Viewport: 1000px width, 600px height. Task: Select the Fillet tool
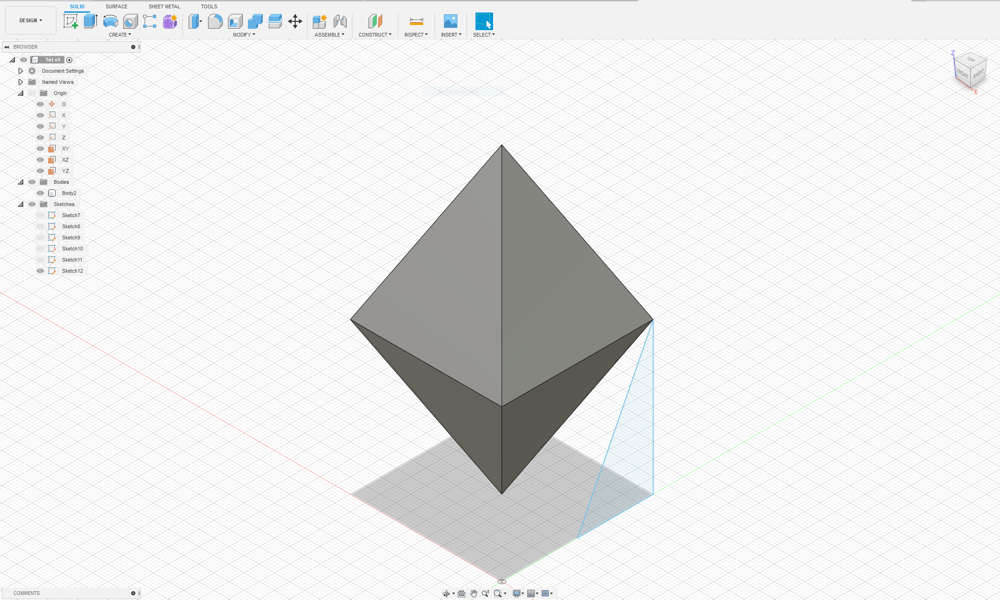(x=215, y=21)
